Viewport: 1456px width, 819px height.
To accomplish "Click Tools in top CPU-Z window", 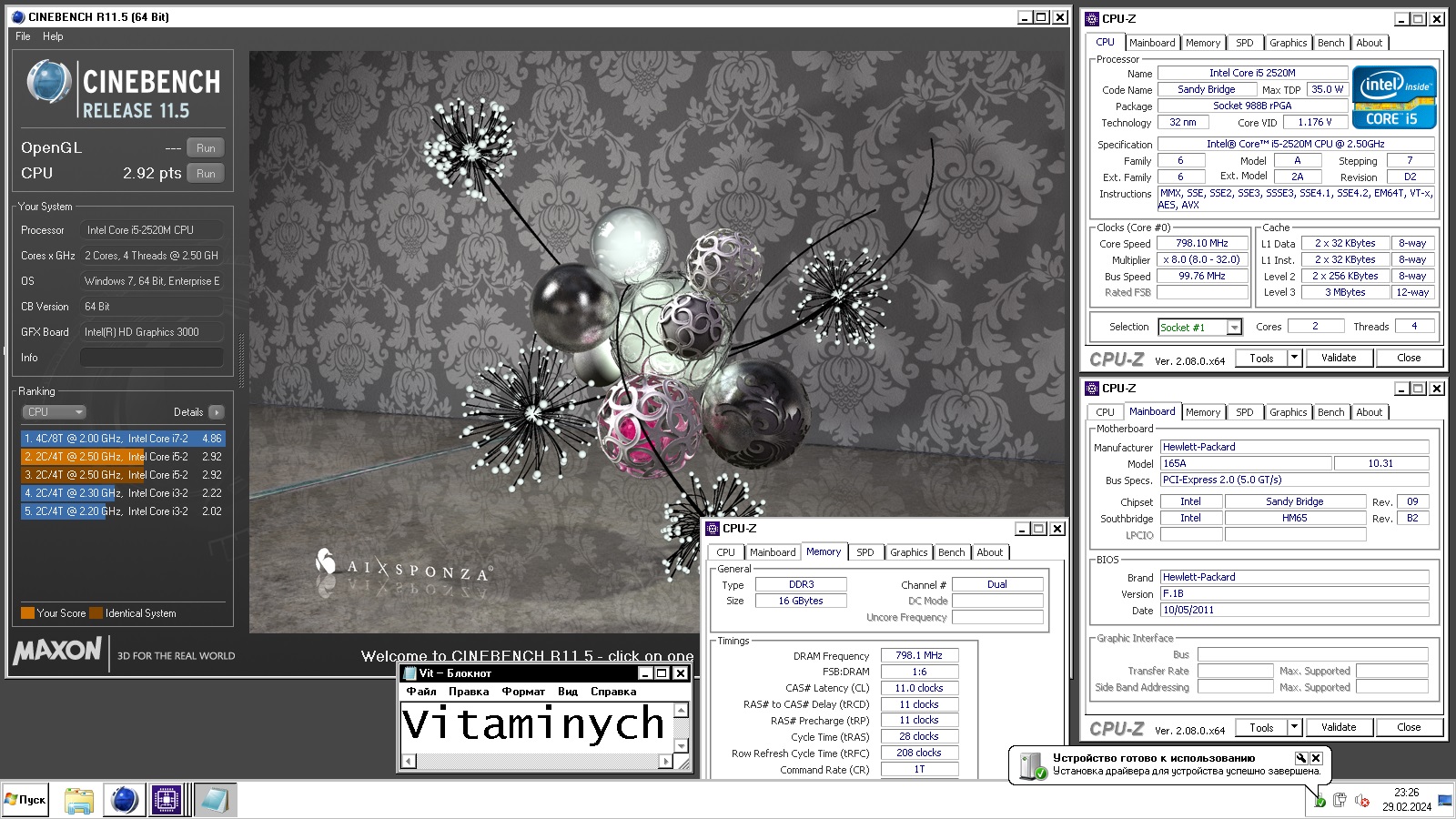I will (x=1262, y=359).
